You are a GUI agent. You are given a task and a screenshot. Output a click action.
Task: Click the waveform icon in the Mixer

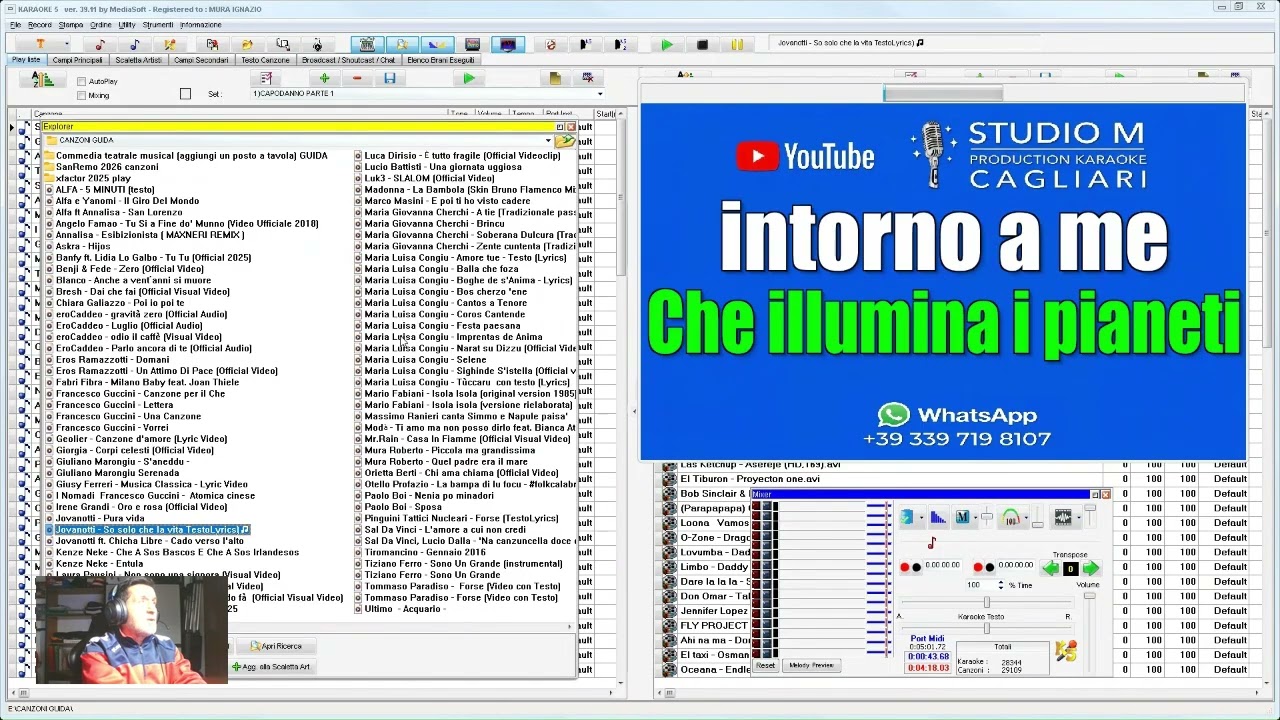point(1062,517)
